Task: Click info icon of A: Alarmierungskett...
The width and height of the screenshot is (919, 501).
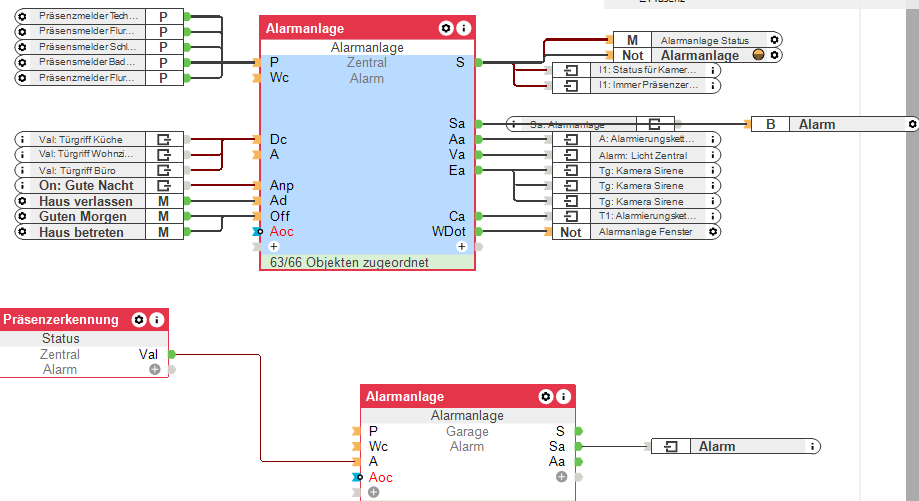Action: [x=713, y=139]
